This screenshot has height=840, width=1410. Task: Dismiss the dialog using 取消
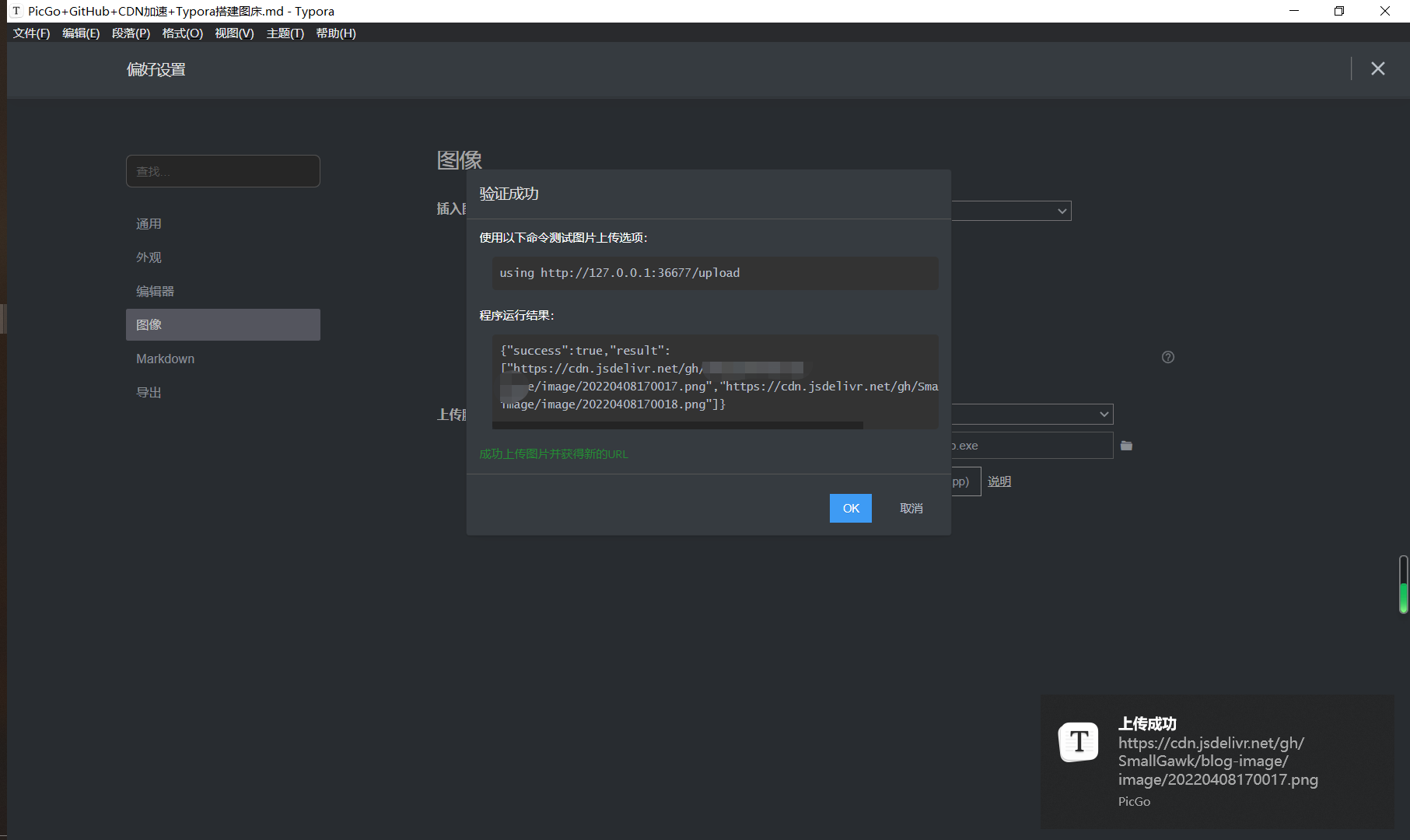click(911, 508)
